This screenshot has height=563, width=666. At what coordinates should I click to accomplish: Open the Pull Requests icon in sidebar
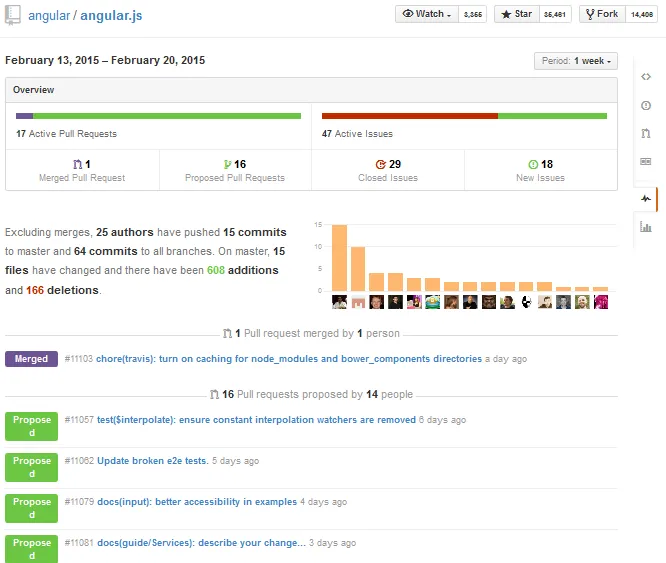(x=645, y=132)
